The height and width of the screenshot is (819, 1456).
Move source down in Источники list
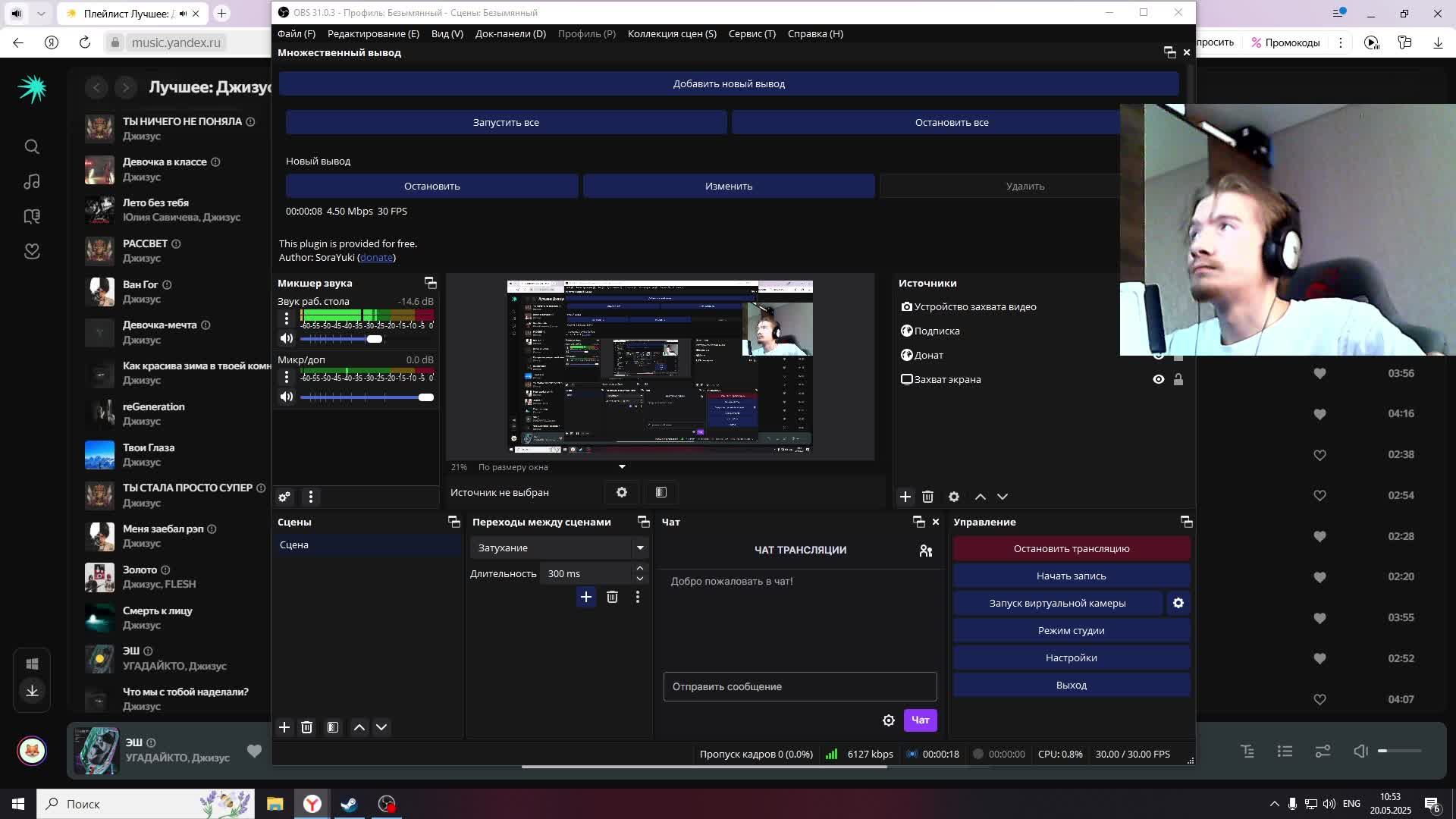[x=1003, y=497]
